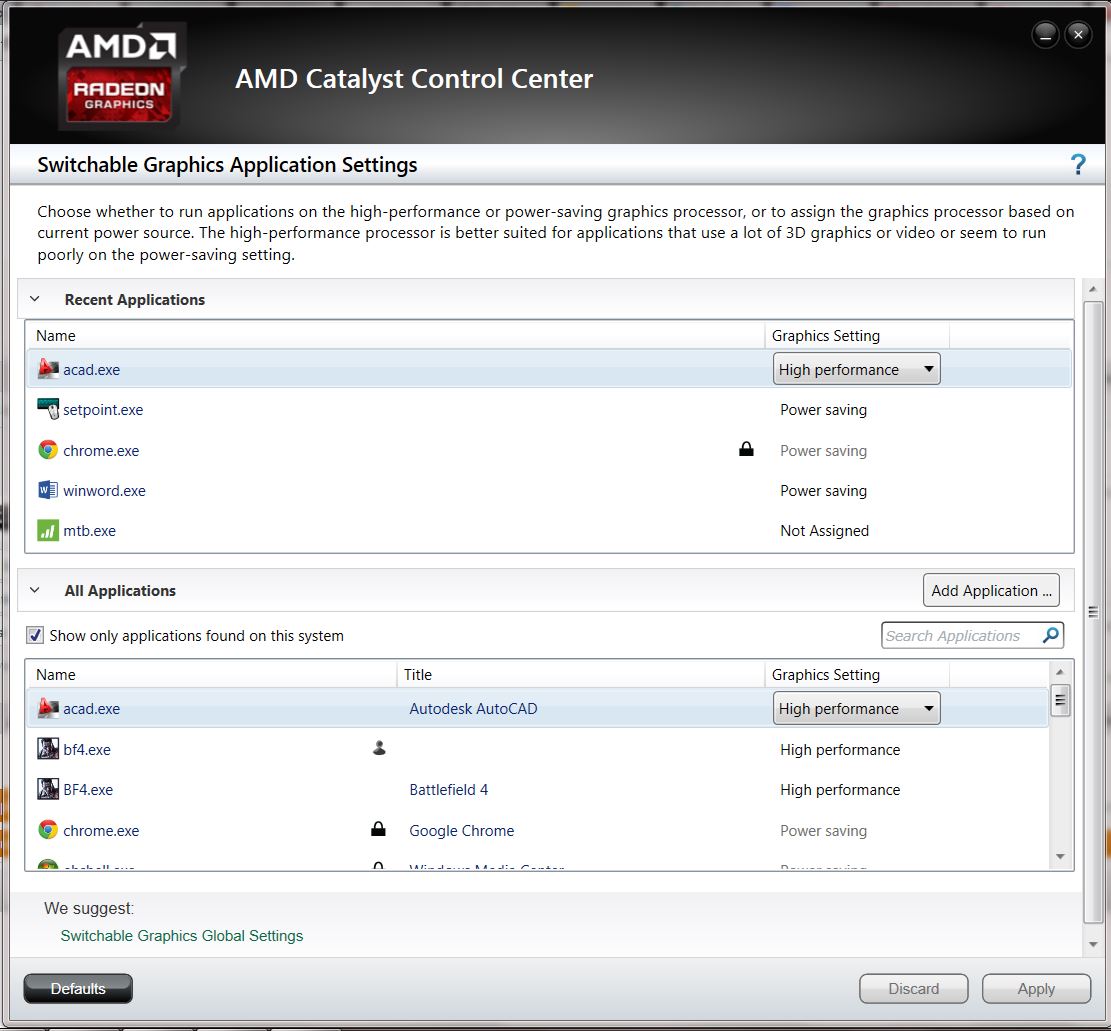Click the Google Chrome title
The width and height of the screenshot is (1111, 1031).
tap(461, 830)
